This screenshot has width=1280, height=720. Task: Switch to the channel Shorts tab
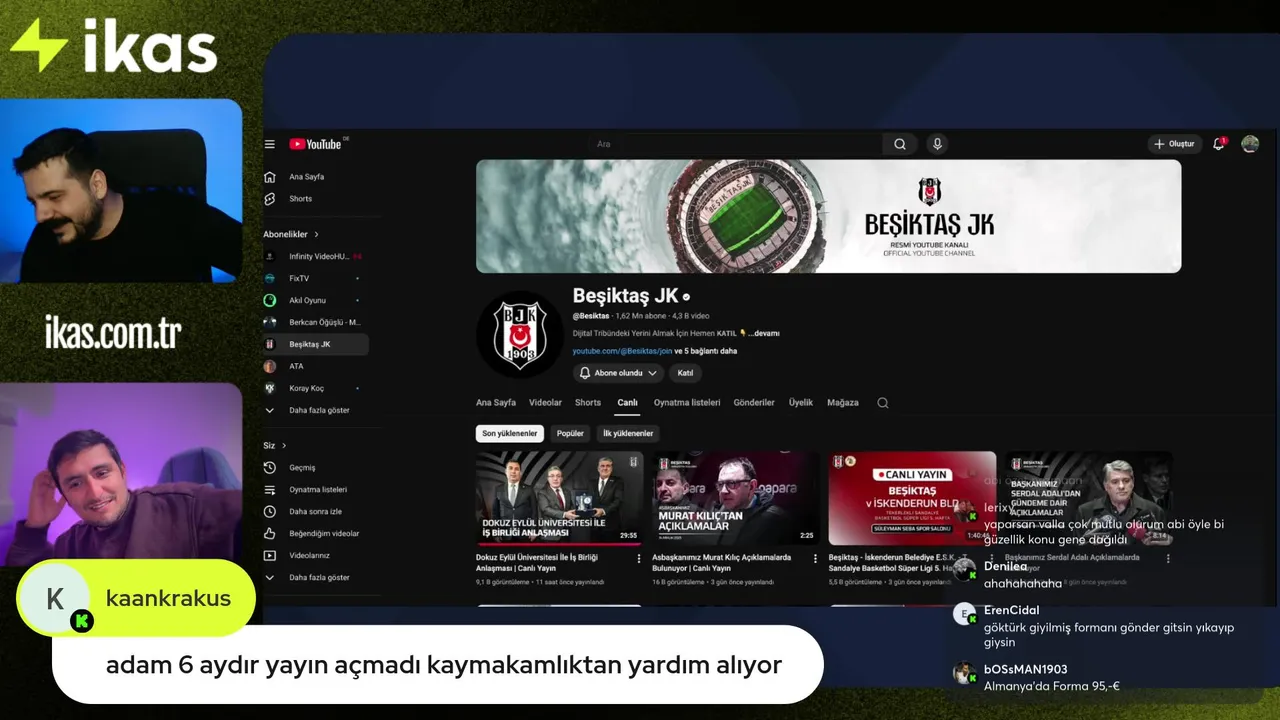click(588, 403)
